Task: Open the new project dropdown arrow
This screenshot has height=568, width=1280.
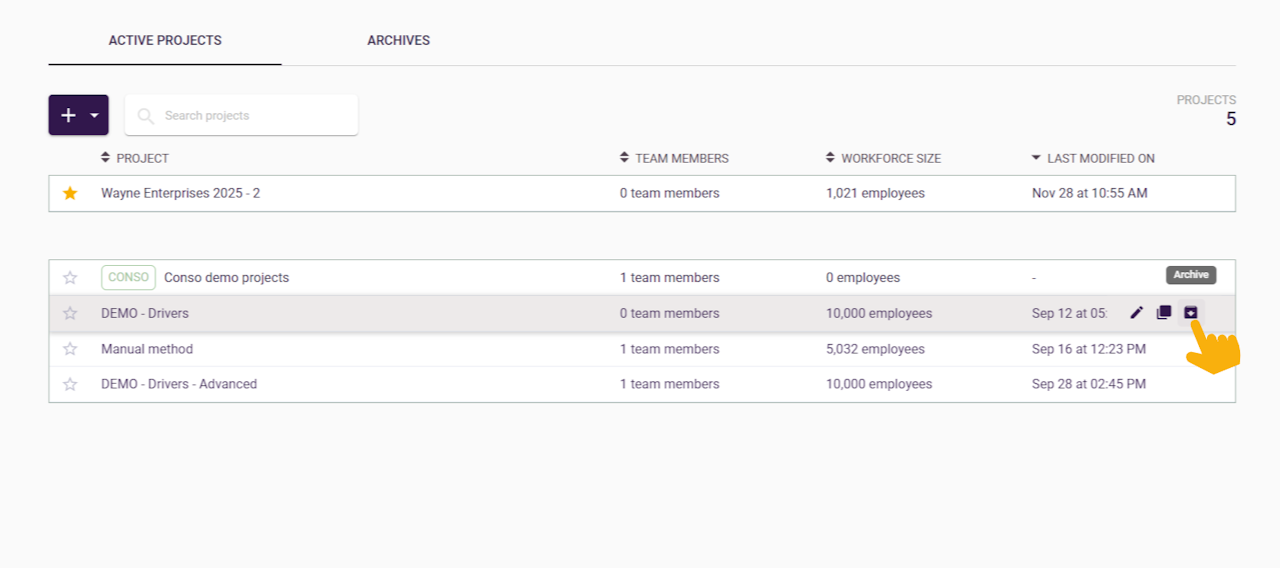Action: point(95,115)
